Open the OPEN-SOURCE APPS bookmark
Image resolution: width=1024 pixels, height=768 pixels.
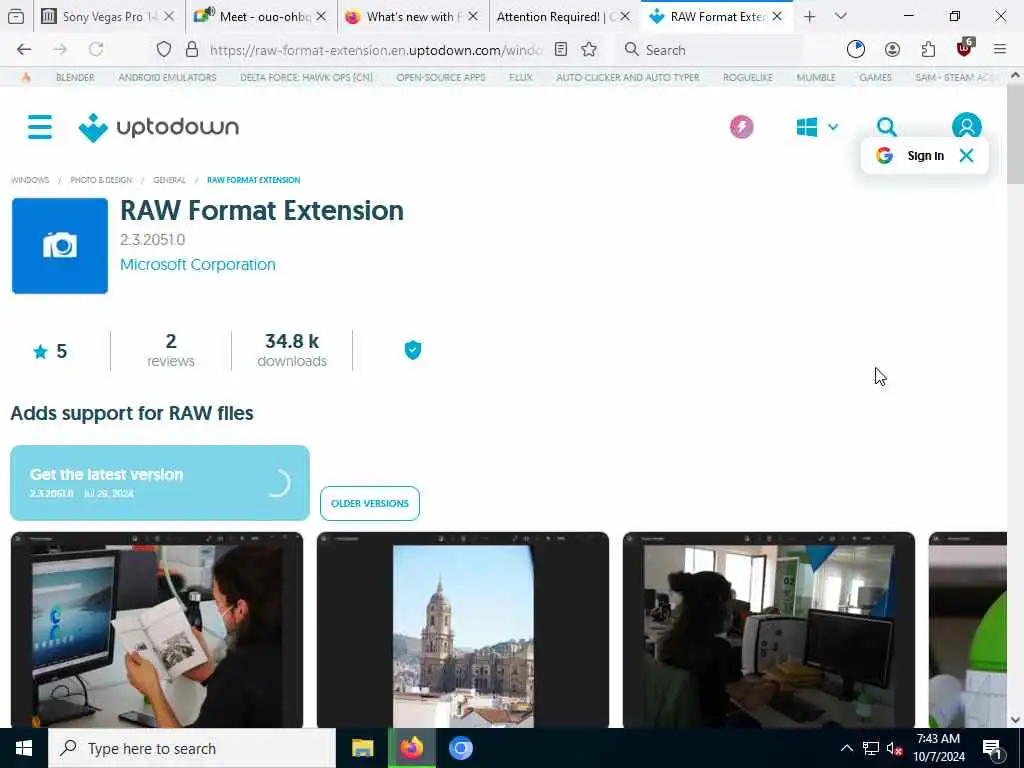[441, 78]
